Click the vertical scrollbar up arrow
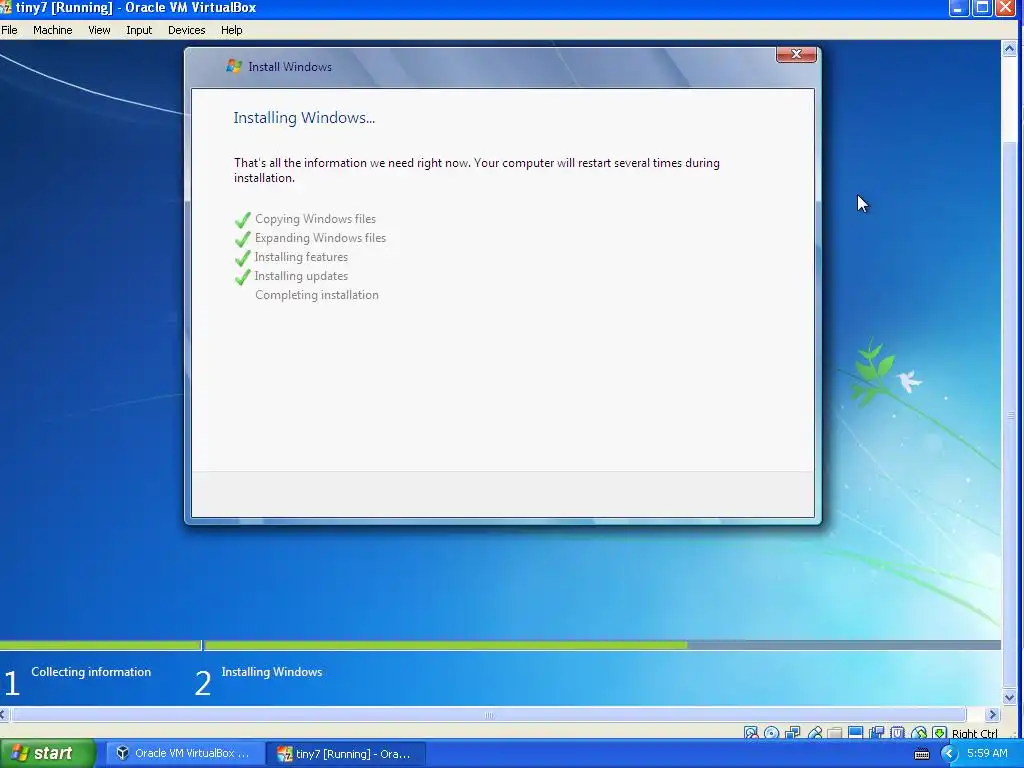1024x768 pixels. [x=1009, y=48]
